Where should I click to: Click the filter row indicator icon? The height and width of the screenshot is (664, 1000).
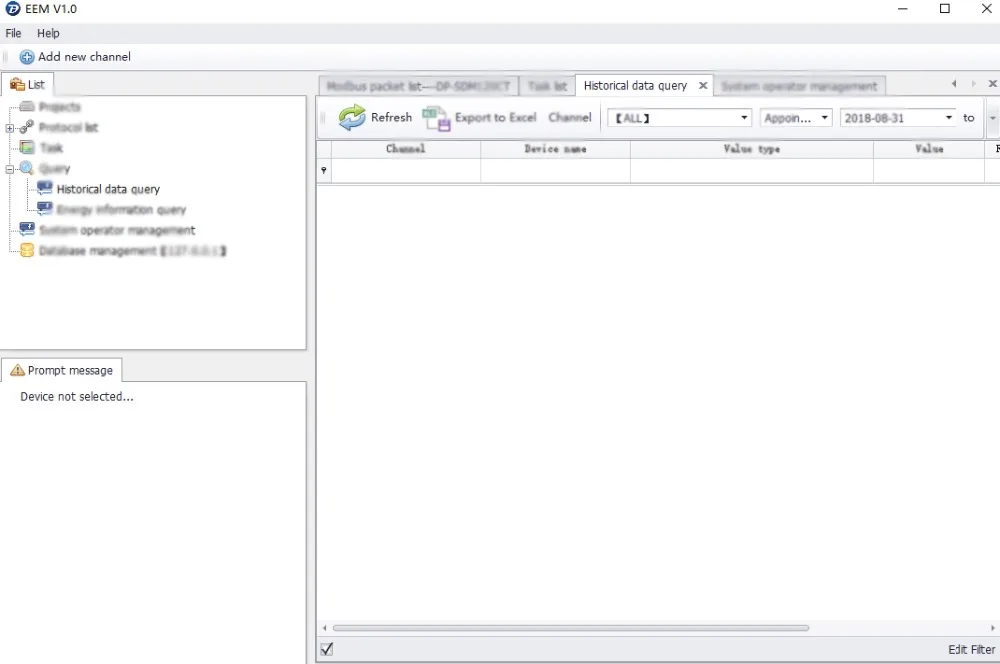324,170
